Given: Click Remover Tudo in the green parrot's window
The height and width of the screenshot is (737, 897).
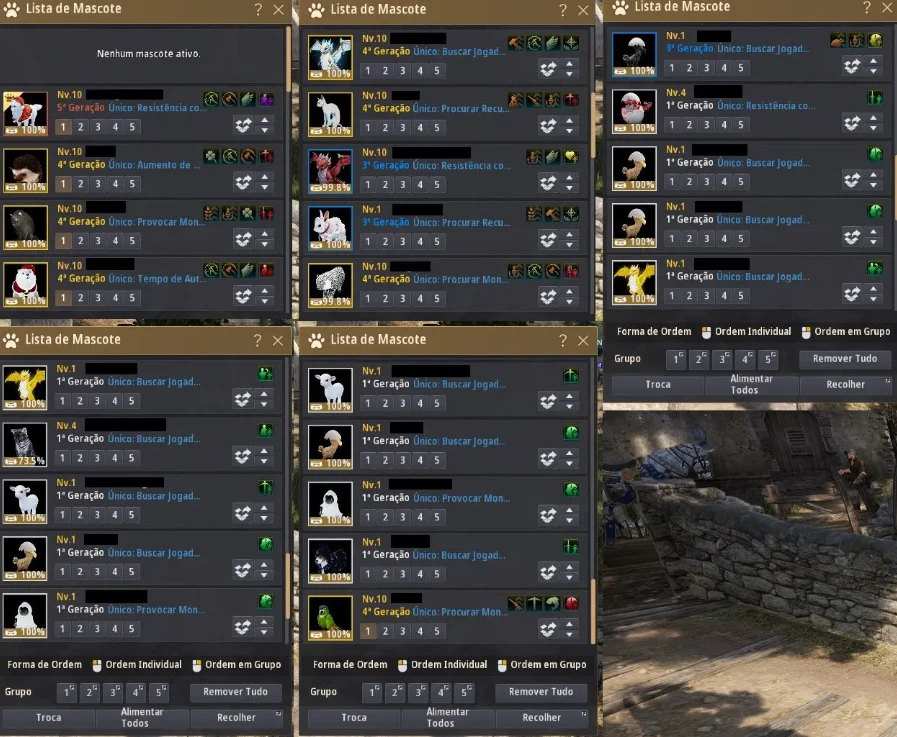Looking at the screenshot, I should 541,692.
